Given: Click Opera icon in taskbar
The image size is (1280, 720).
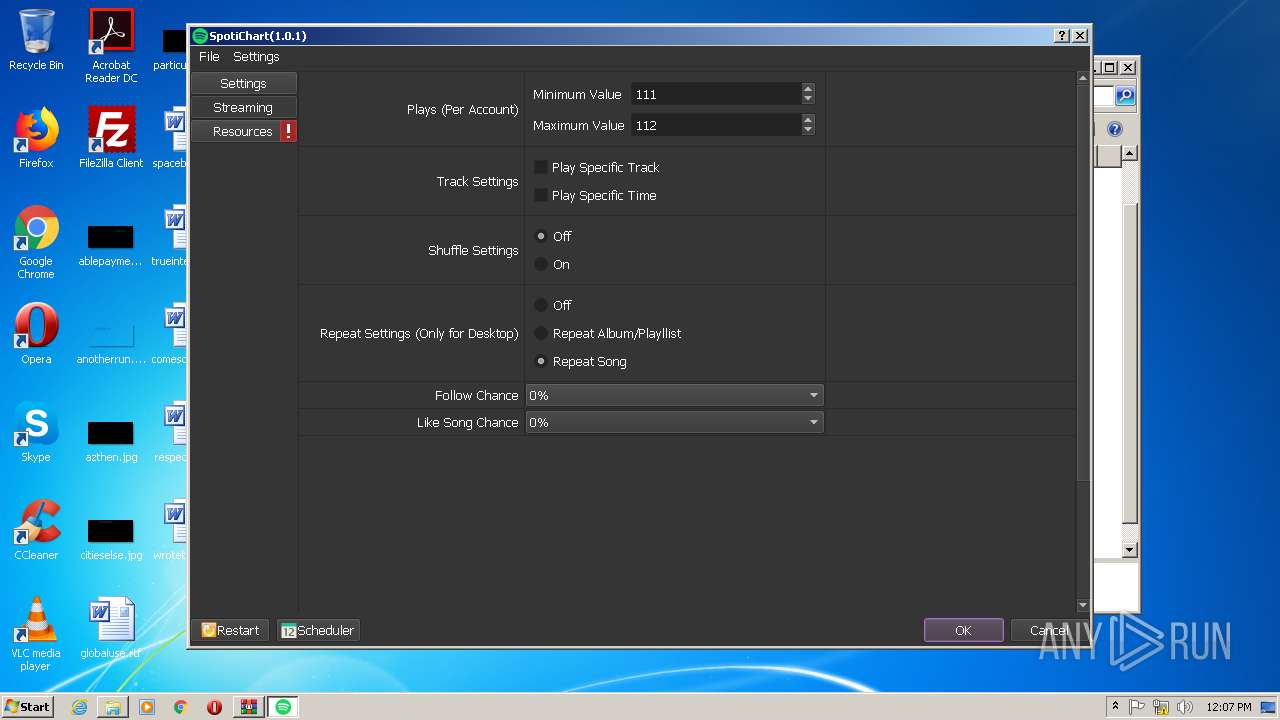Looking at the screenshot, I should click(x=214, y=707).
